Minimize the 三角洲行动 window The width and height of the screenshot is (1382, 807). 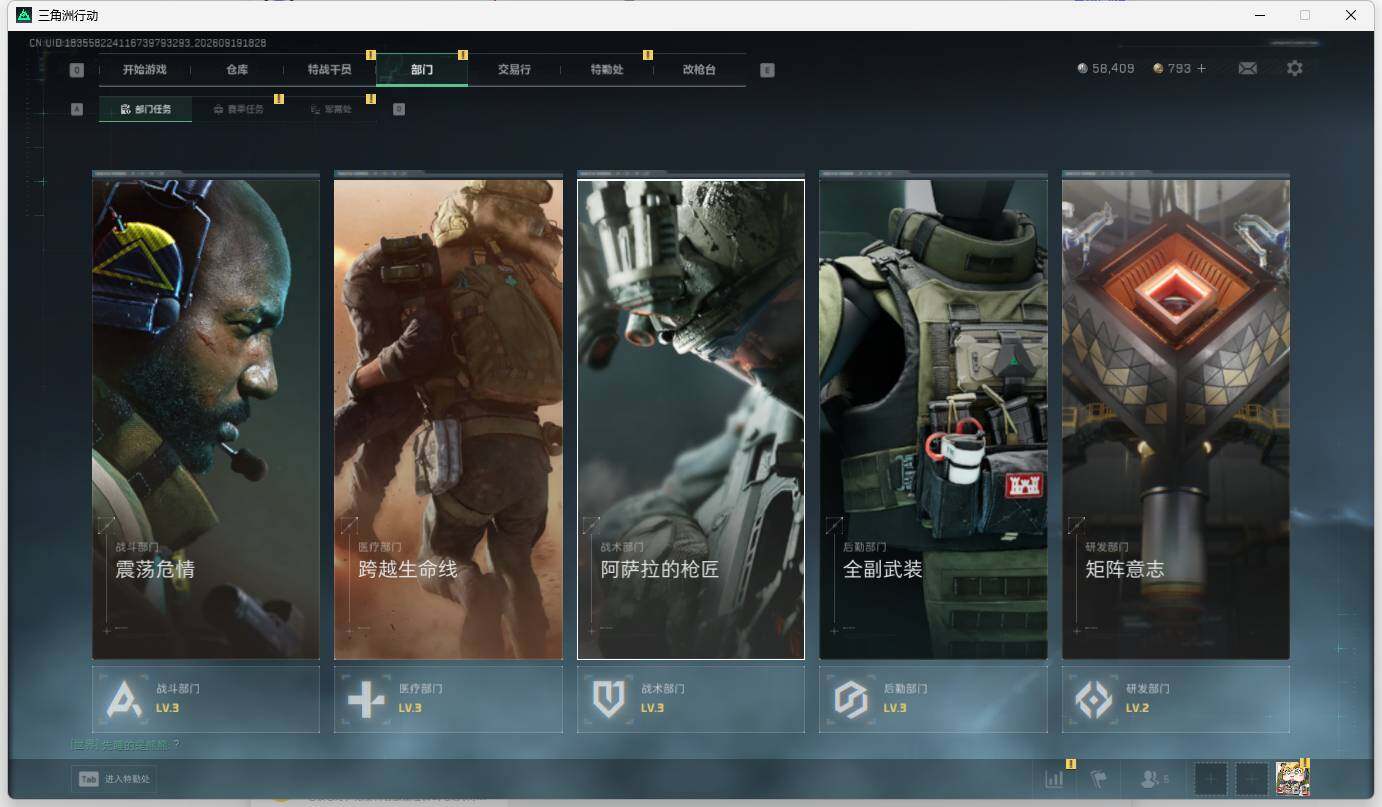[x=1259, y=15]
